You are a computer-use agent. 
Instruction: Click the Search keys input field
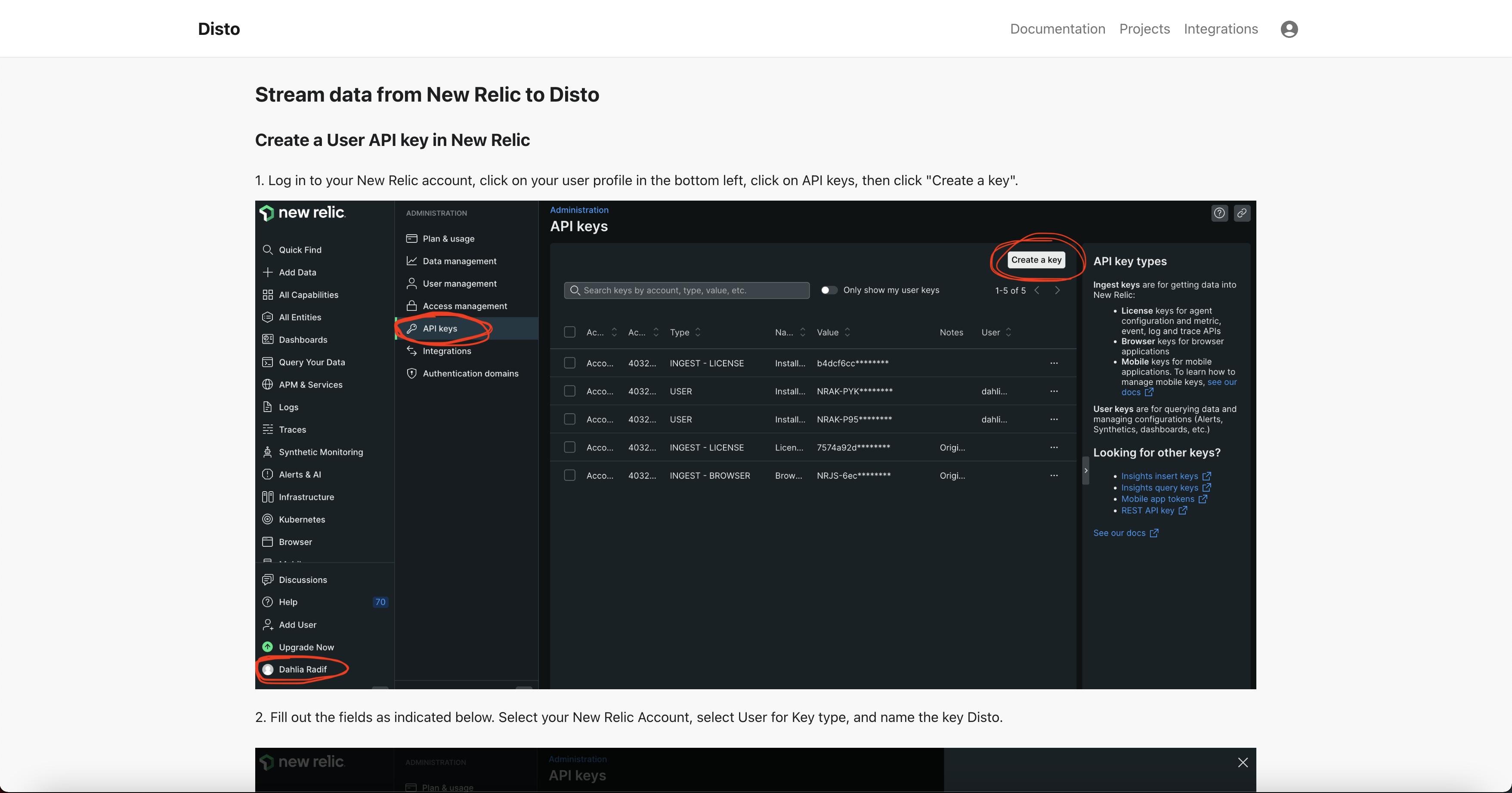[687, 290]
